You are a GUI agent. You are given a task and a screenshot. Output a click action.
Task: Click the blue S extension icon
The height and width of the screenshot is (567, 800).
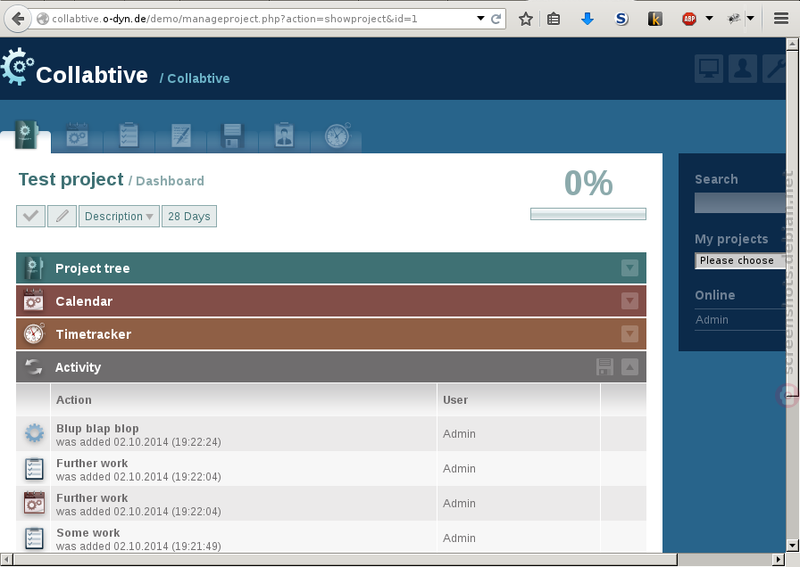[621, 19]
